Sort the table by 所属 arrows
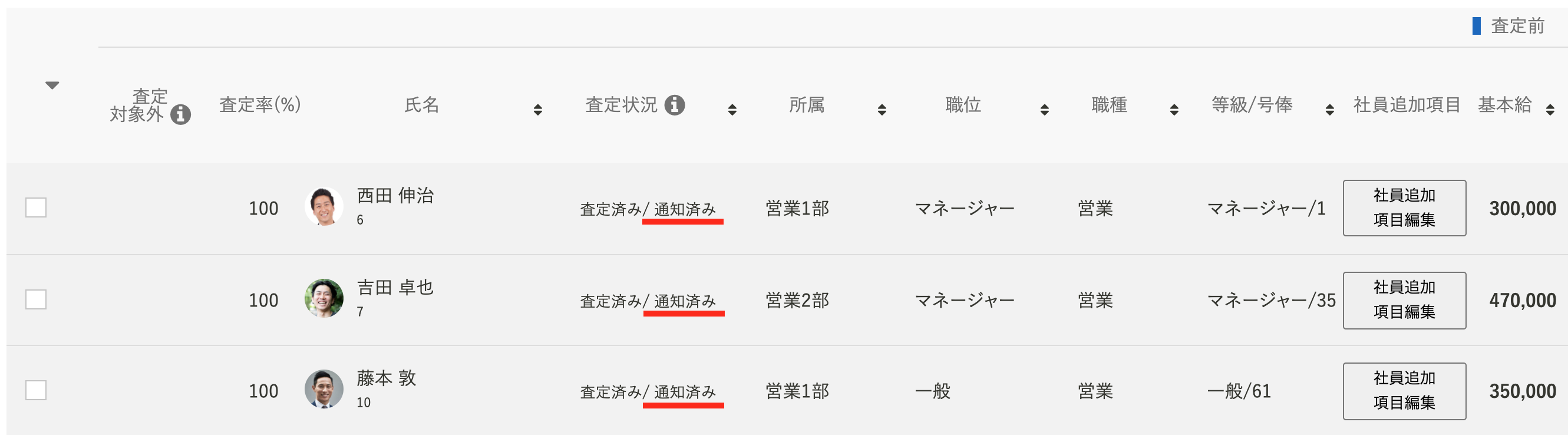The image size is (1568, 435). (882, 110)
